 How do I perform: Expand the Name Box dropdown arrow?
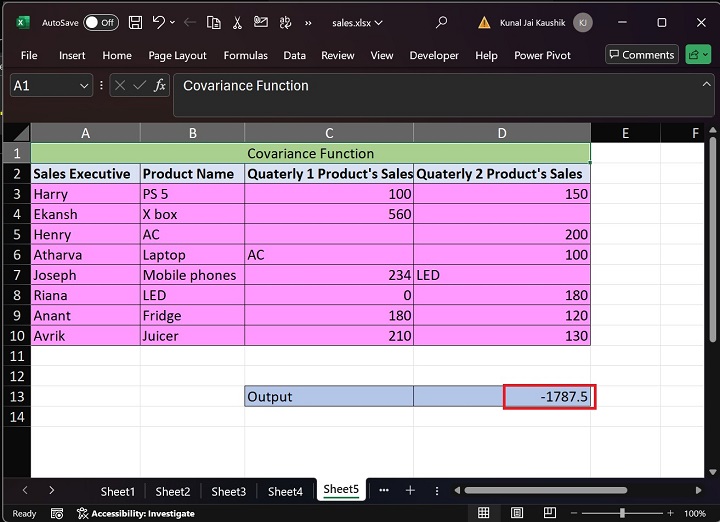(84, 86)
